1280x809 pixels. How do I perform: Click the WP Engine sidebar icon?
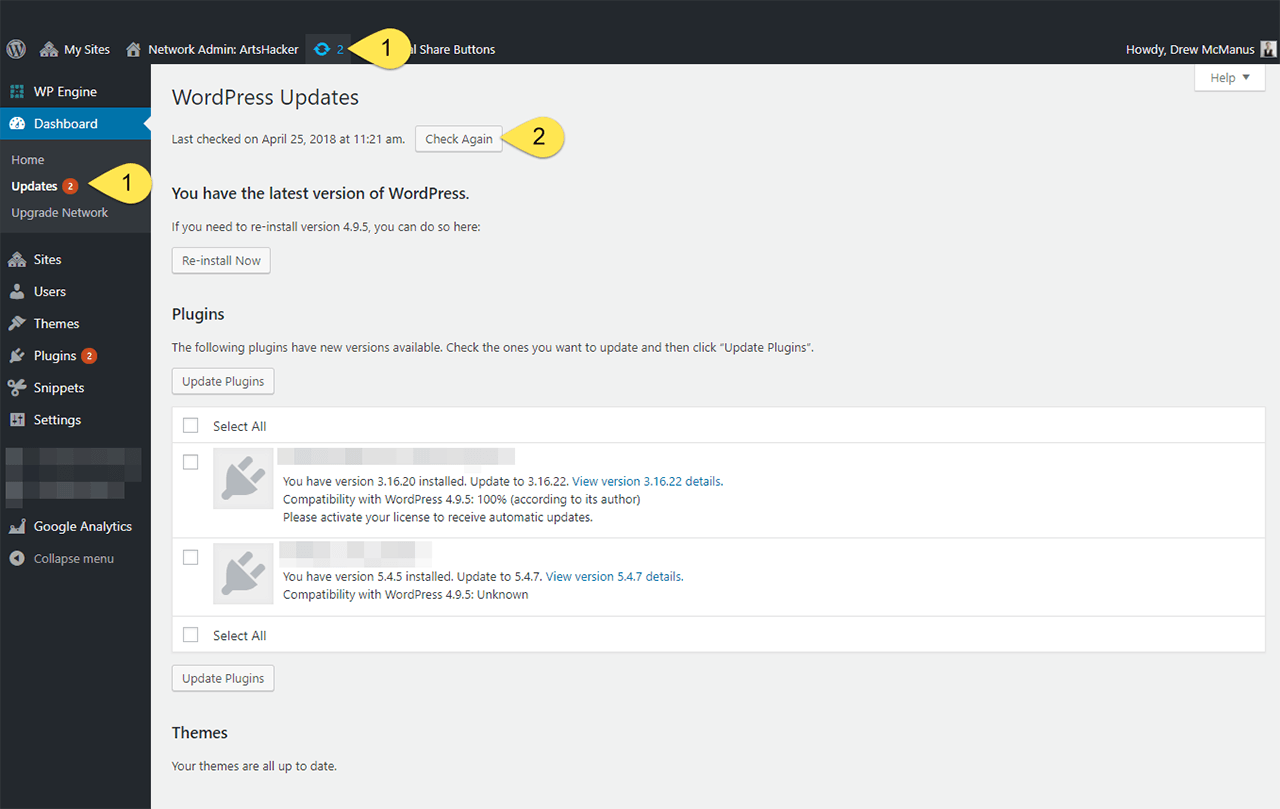coord(17,92)
